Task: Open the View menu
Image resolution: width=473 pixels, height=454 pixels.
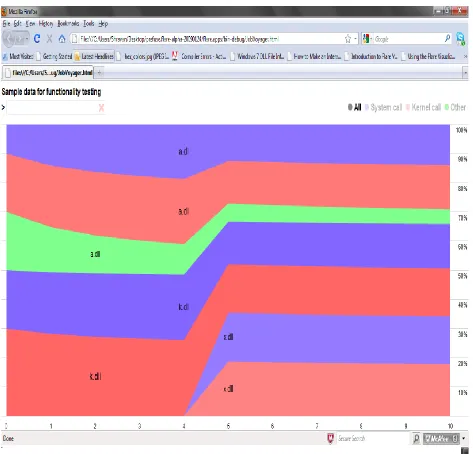Action: 30,23
